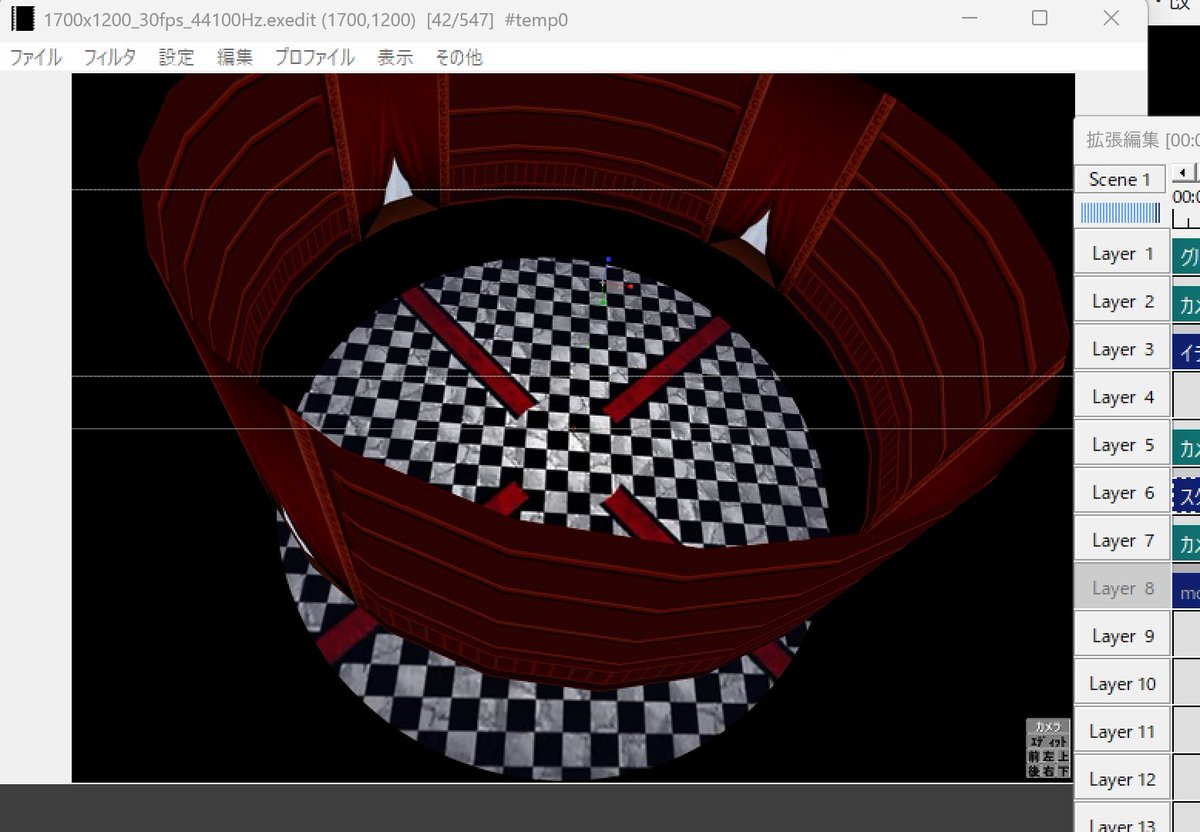Click the AviUtl film icon in title bar
The width and height of the screenshot is (1200, 832).
click(22, 19)
